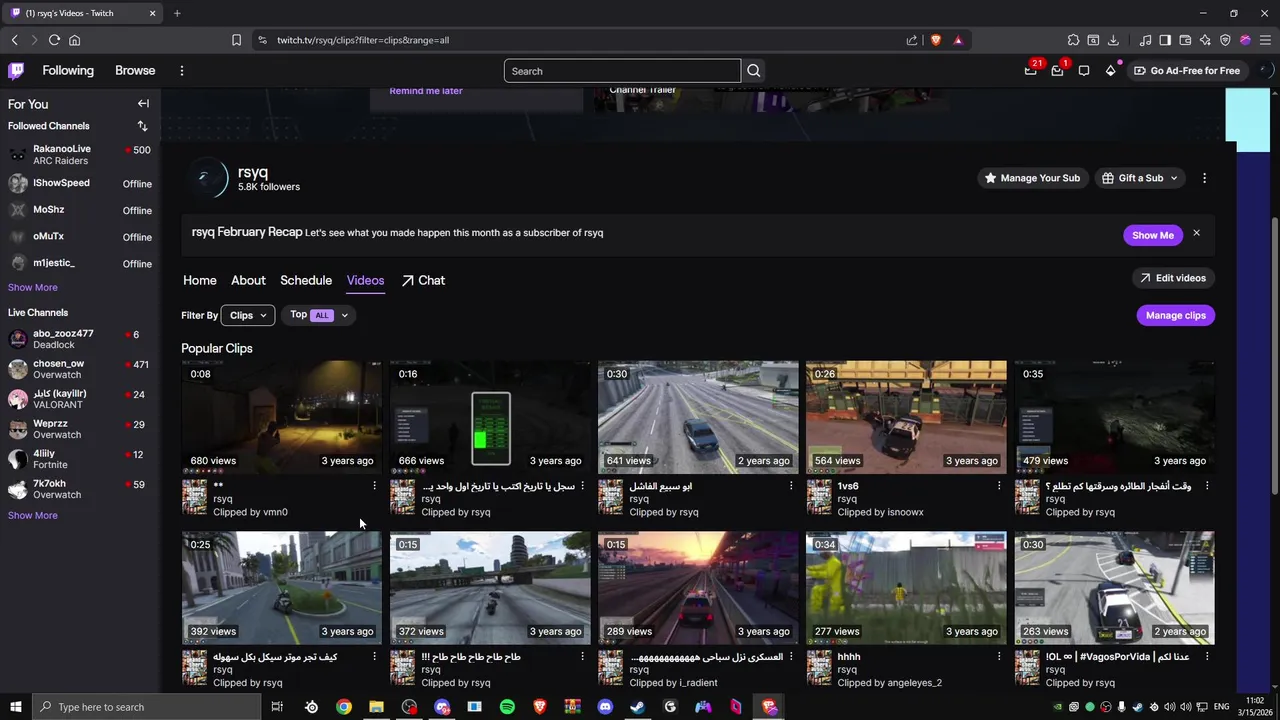Open the Brave Leo AI sparkle icon
Viewport: 1280px width, 720px height.
click(x=1205, y=40)
